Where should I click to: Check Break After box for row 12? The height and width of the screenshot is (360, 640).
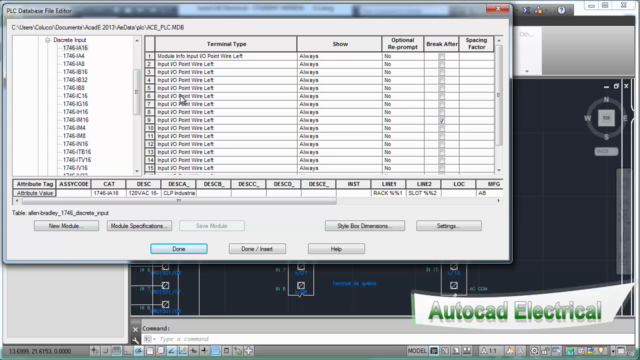click(442, 144)
